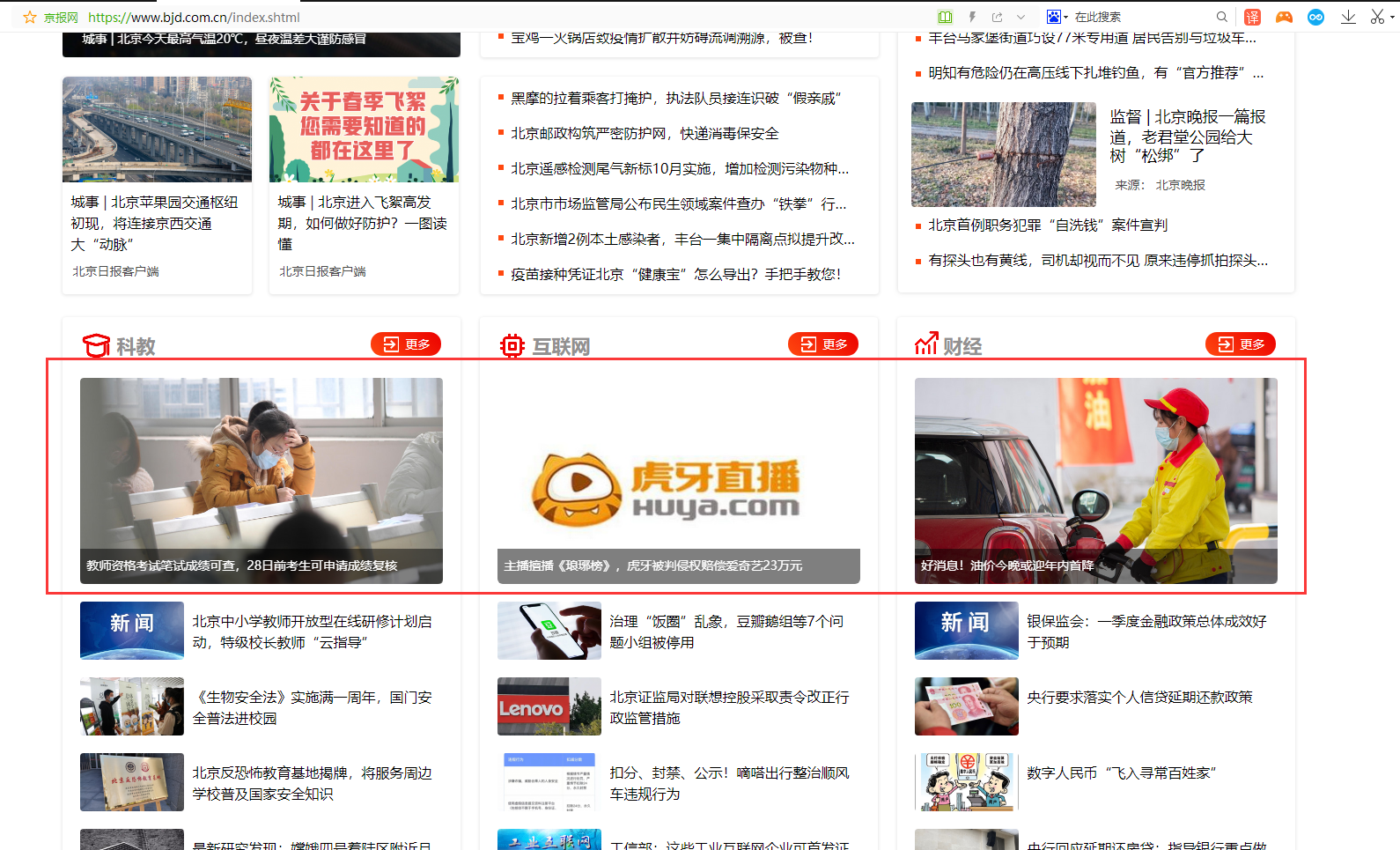Click the banknotes in hand thumbnail
Viewport: 1400px width, 850px height.
point(967,706)
